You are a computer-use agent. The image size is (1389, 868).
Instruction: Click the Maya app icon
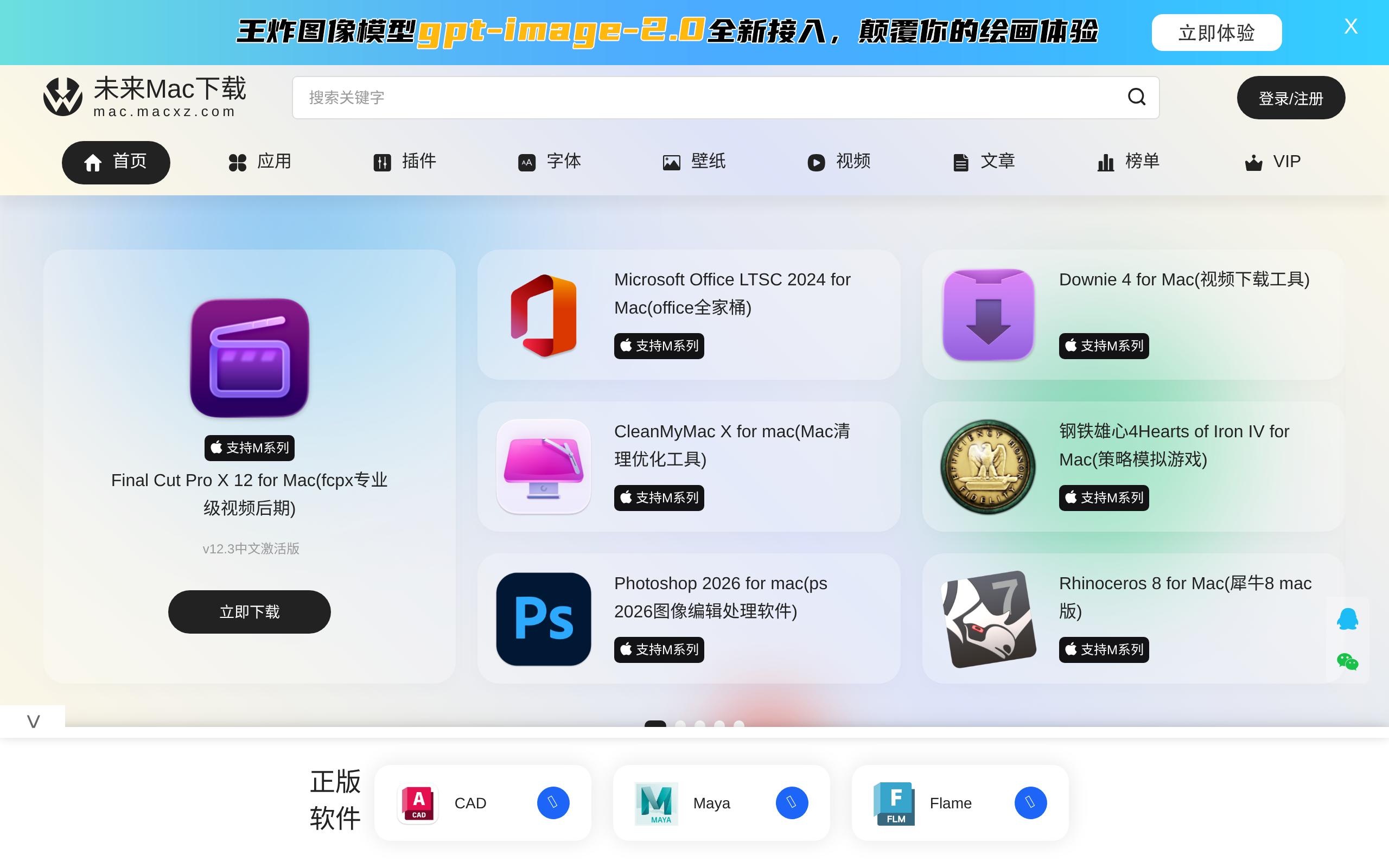(x=657, y=803)
